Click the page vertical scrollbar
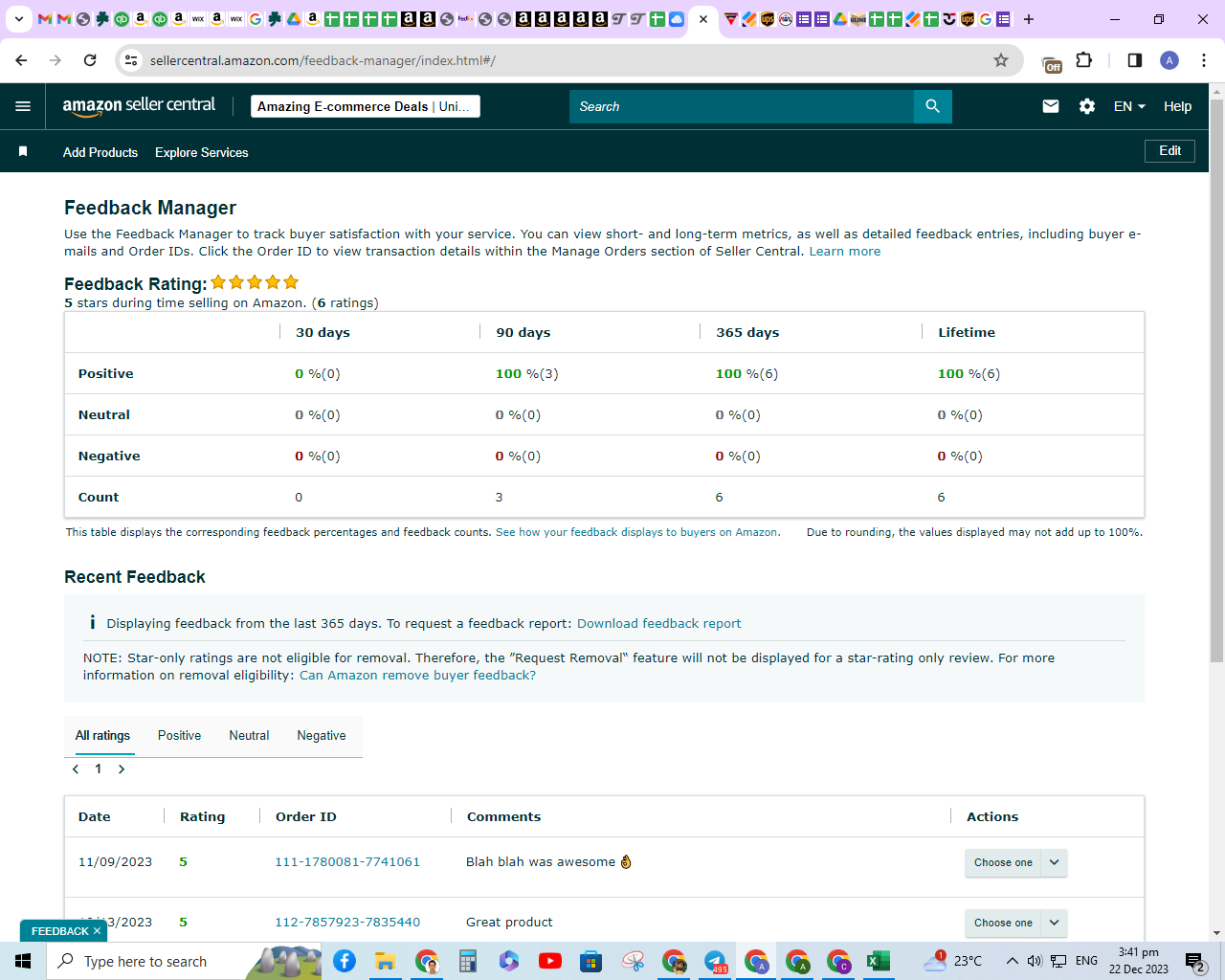 [x=1216, y=380]
